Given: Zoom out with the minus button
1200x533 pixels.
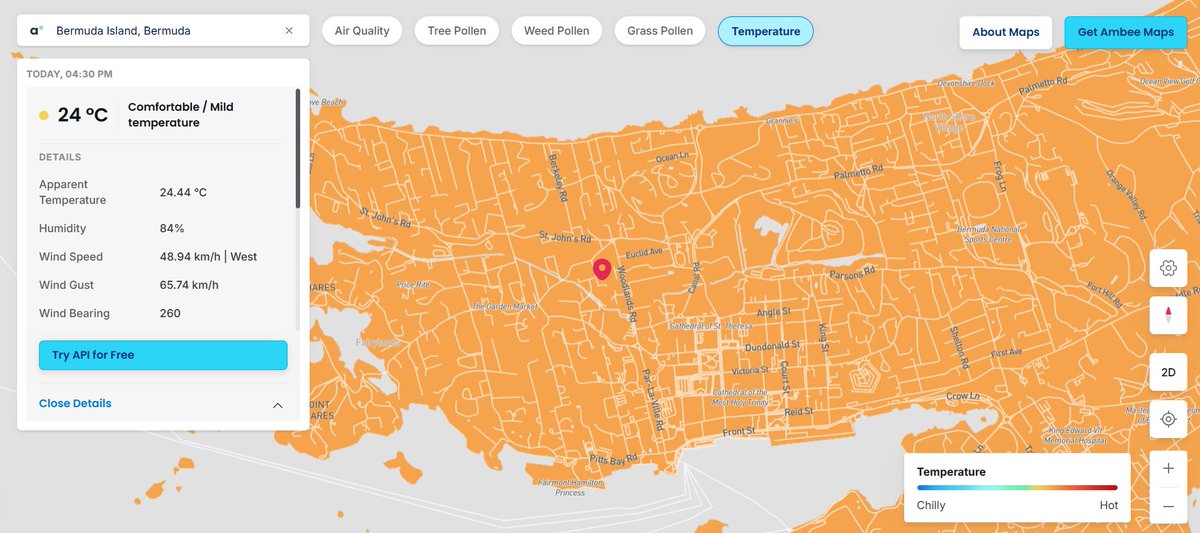Looking at the screenshot, I should click(x=1168, y=506).
